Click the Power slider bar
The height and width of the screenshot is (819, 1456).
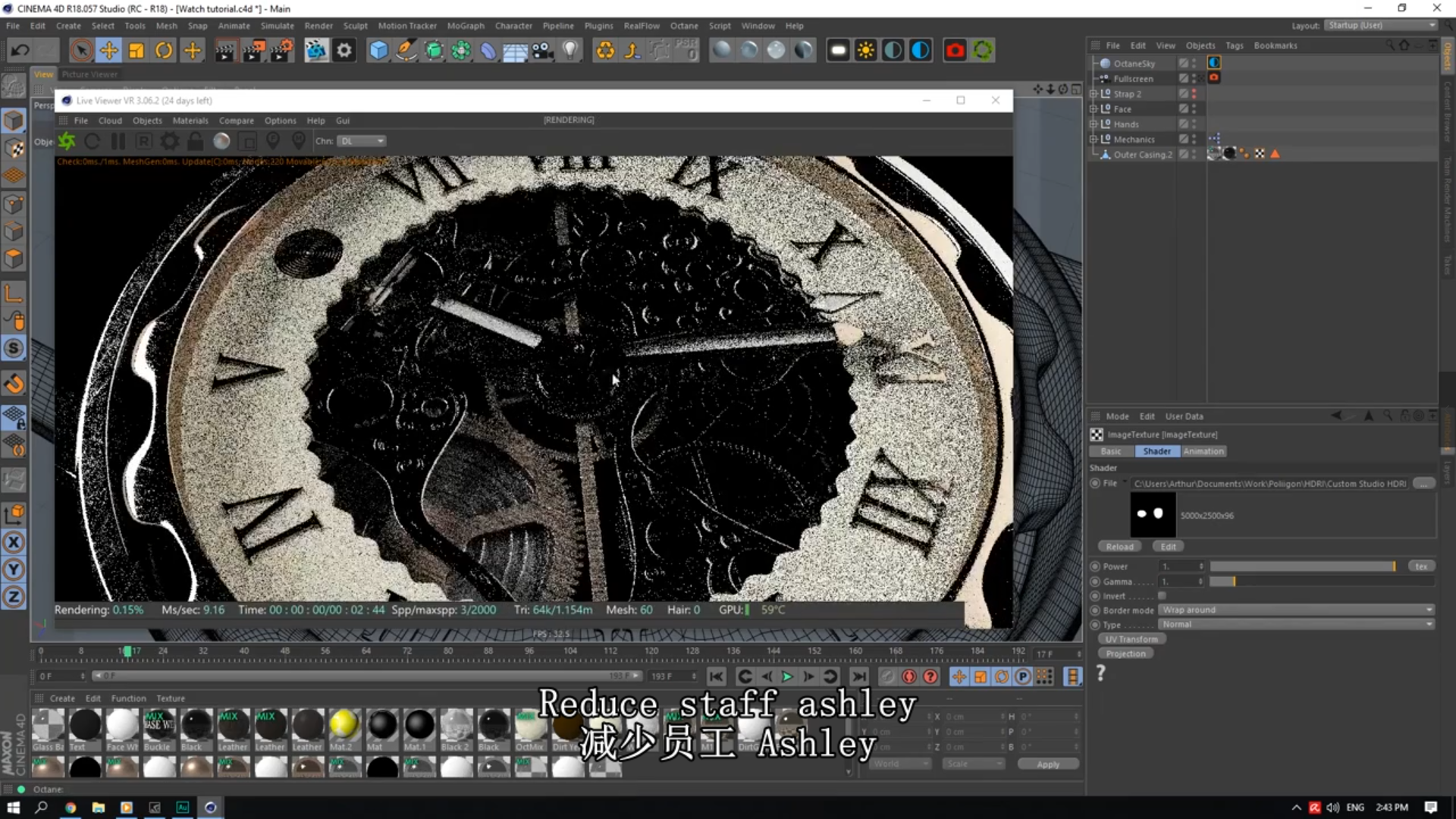(x=1303, y=566)
